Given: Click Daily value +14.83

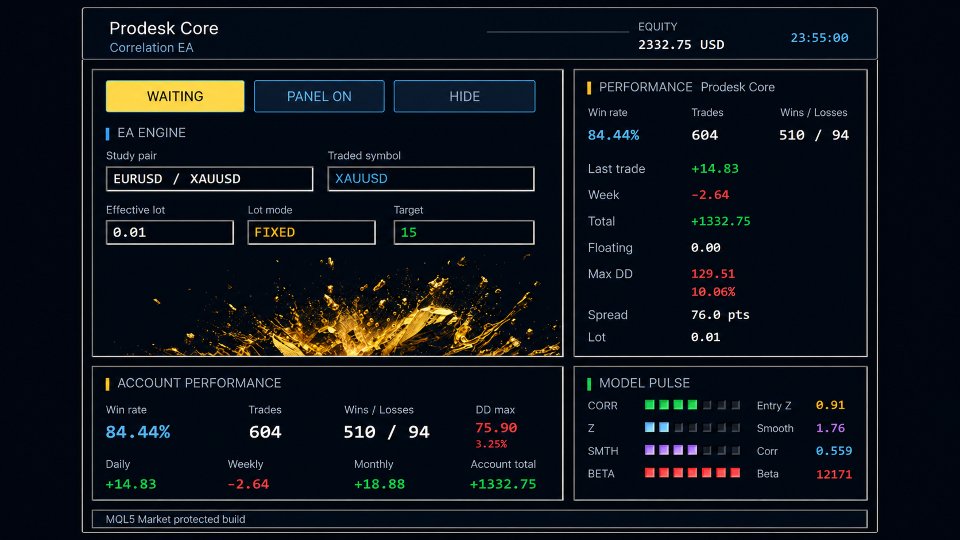Looking at the screenshot, I should 130,484.
